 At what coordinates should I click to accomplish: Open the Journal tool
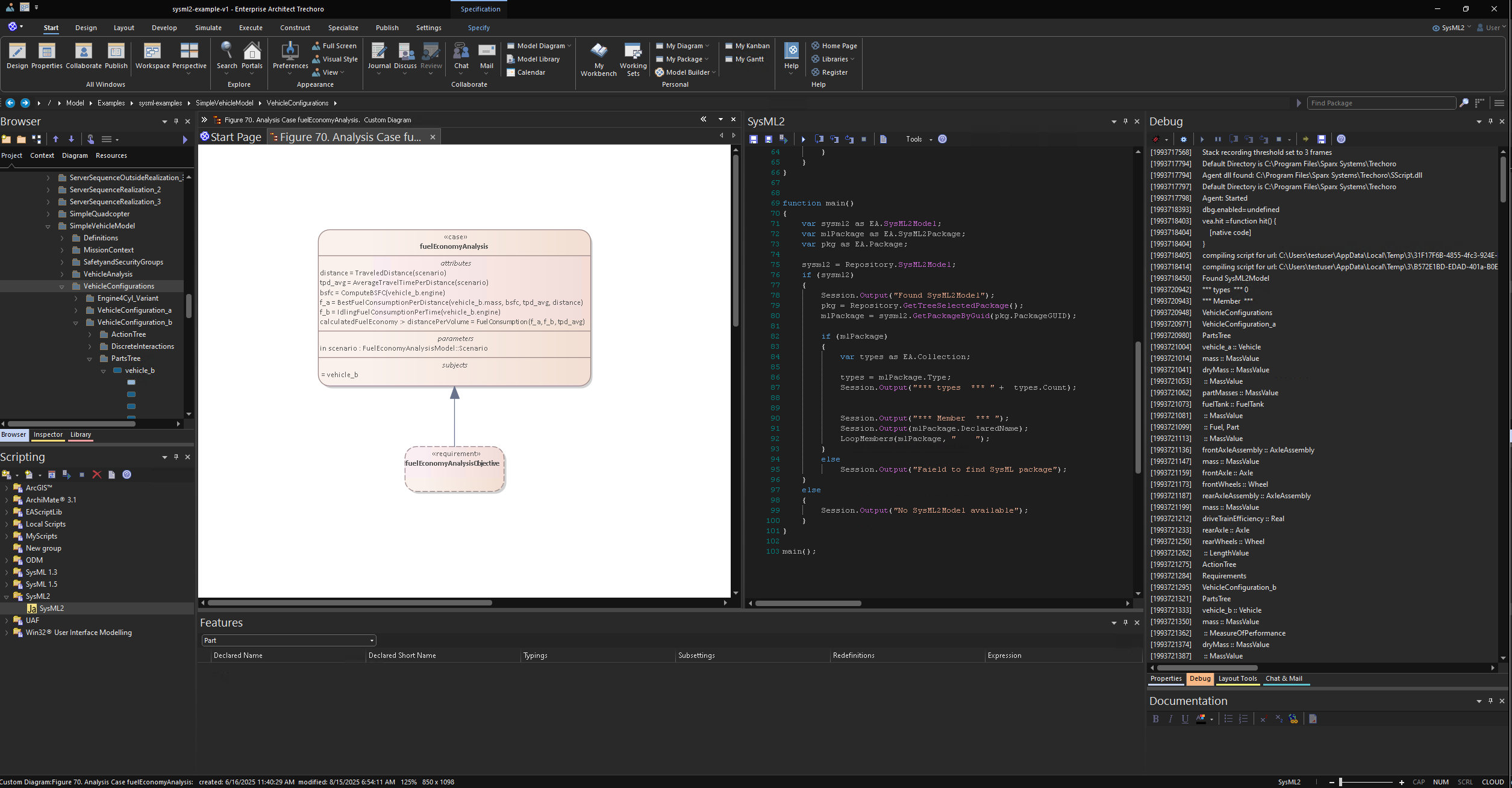379,54
